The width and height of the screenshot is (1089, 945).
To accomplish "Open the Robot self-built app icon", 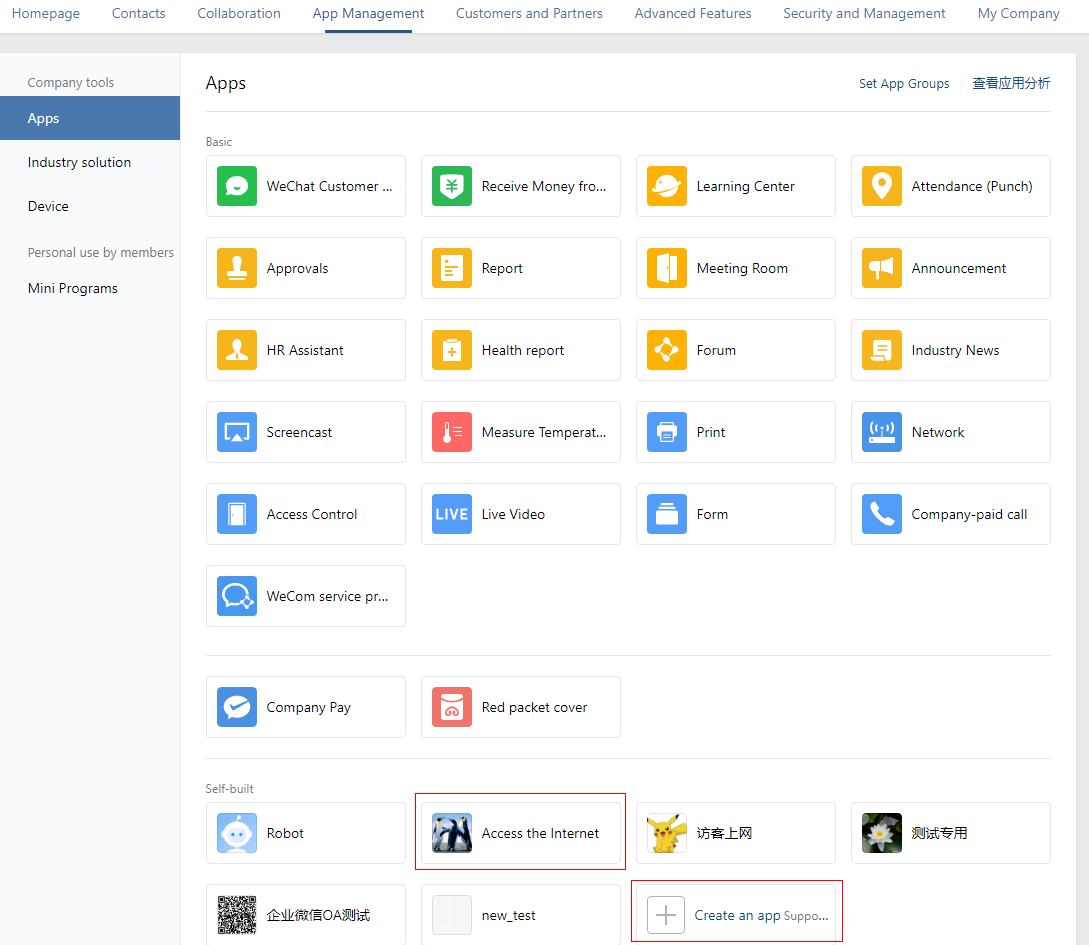I will [x=237, y=833].
